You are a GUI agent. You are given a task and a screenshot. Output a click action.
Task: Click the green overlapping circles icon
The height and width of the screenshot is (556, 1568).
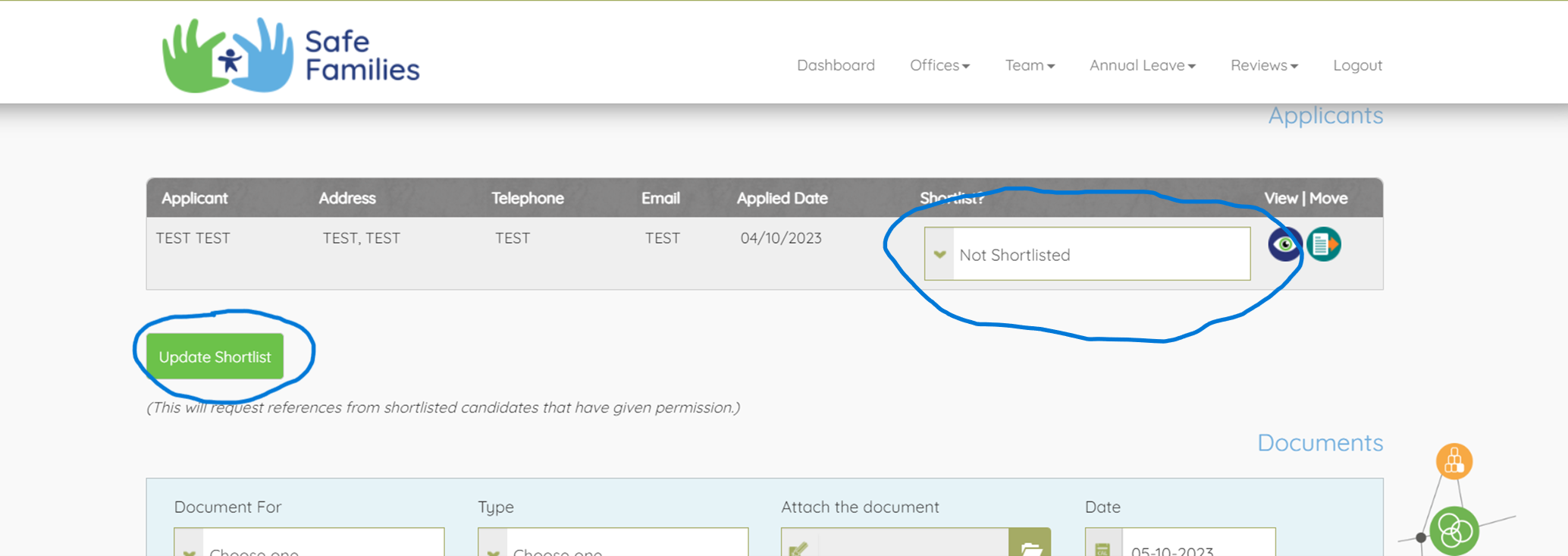(1454, 530)
